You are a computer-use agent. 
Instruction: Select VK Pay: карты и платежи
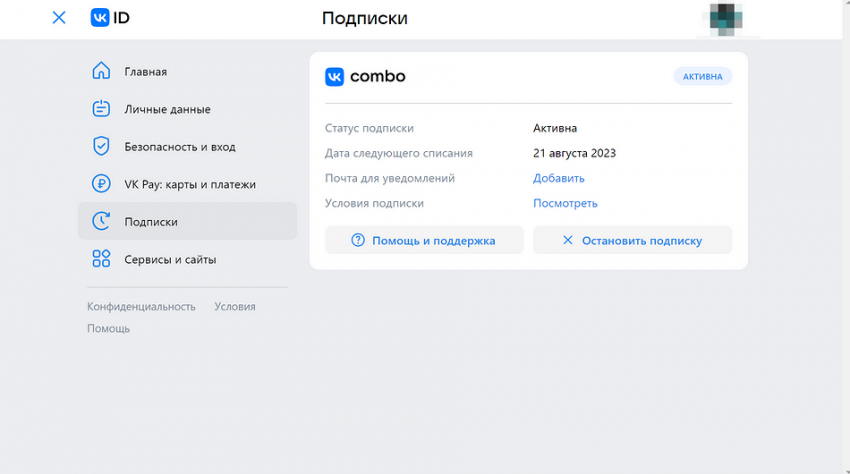click(190, 184)
